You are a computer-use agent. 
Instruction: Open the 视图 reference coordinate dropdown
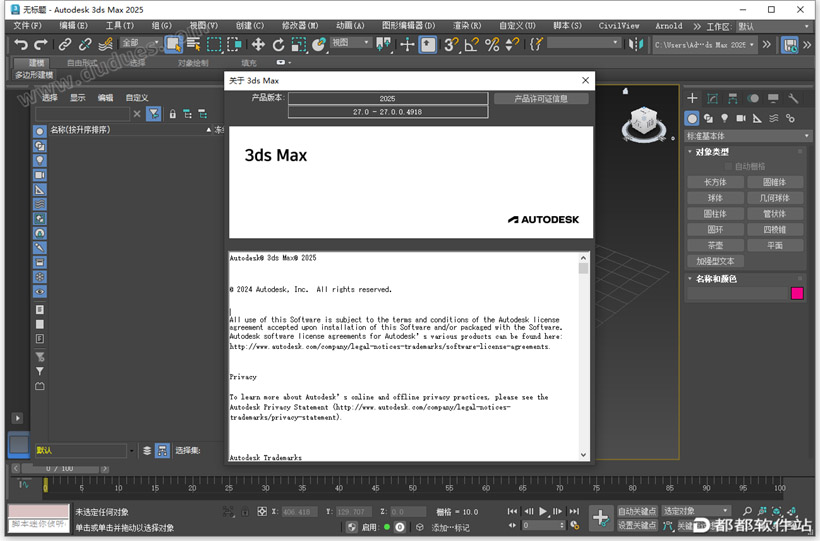(350, 42)
